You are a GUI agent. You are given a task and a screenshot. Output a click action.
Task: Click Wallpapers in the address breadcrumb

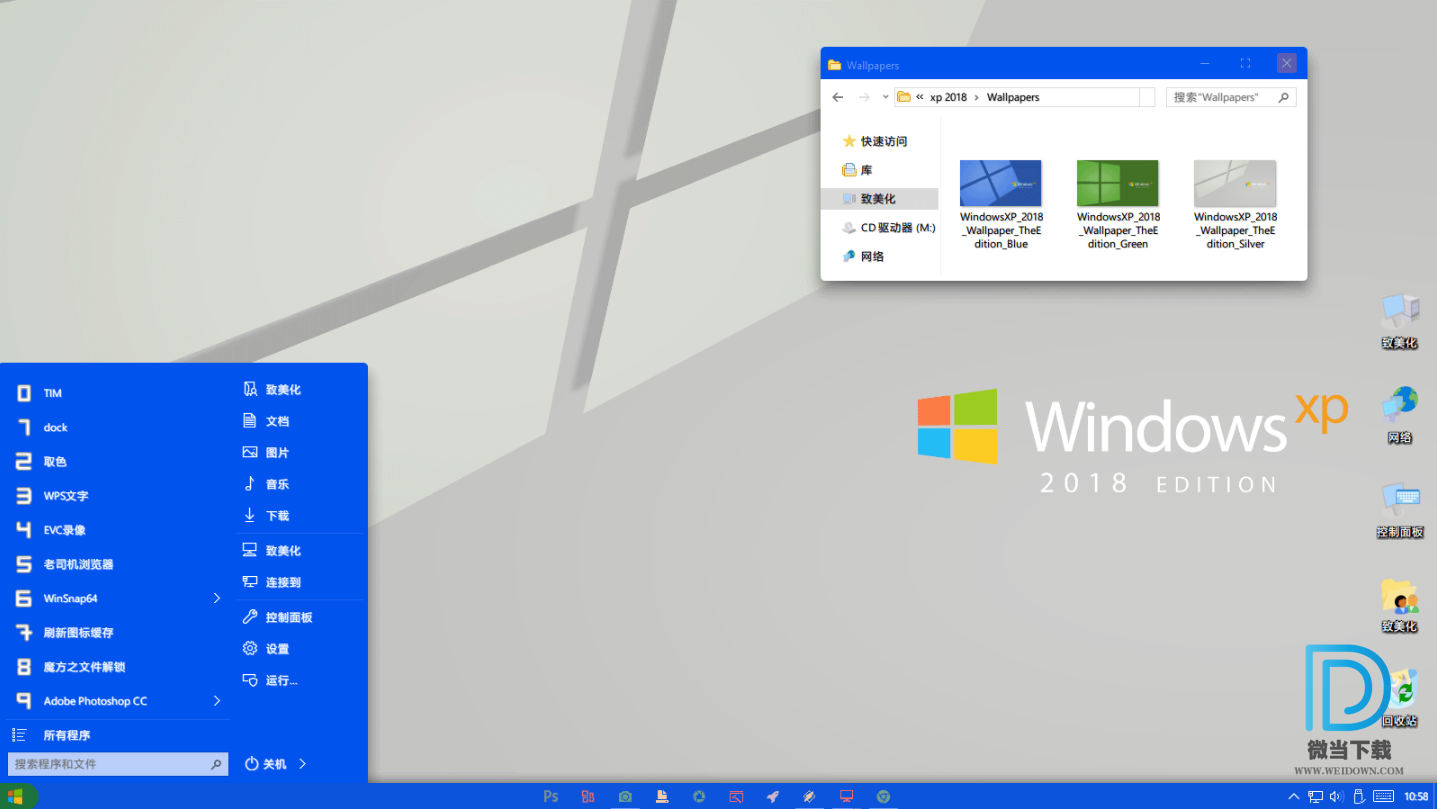coord(1013,97)
